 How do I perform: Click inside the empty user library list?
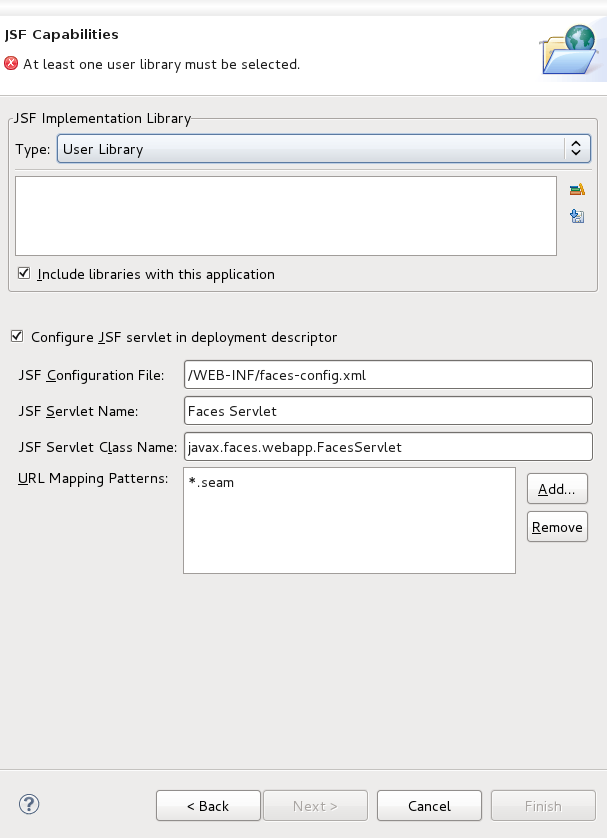point(285,216)
